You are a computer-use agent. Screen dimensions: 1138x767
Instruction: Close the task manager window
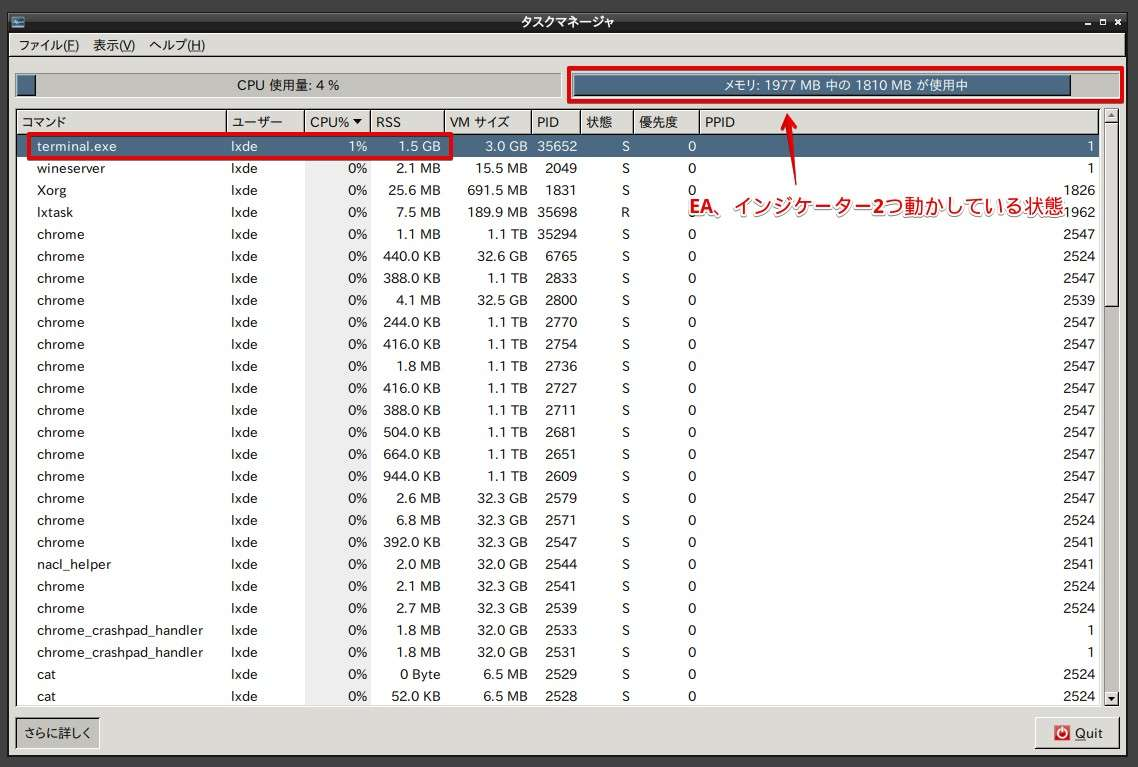tap(1118, 22)
